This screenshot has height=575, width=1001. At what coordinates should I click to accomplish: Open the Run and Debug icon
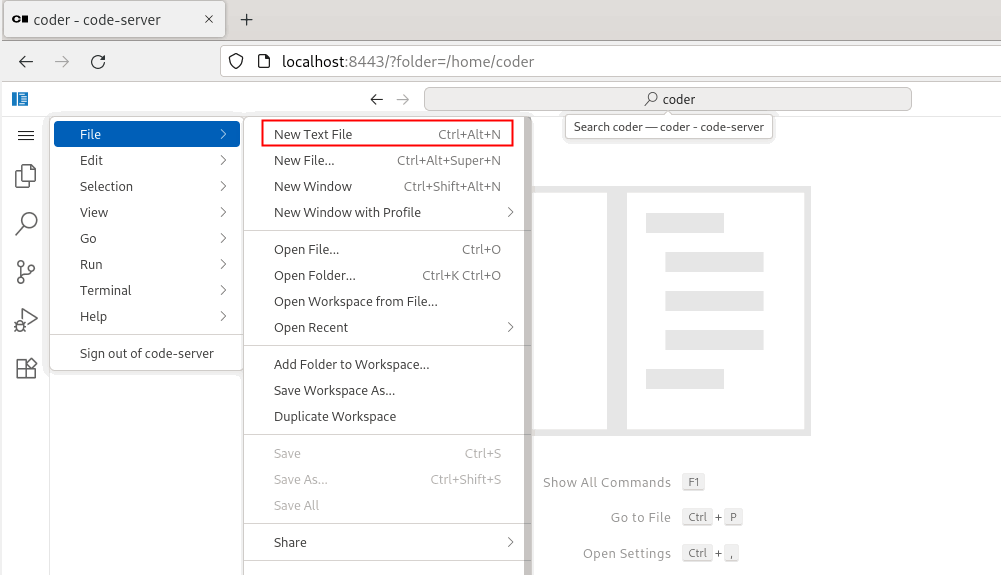tap(26, 320)
